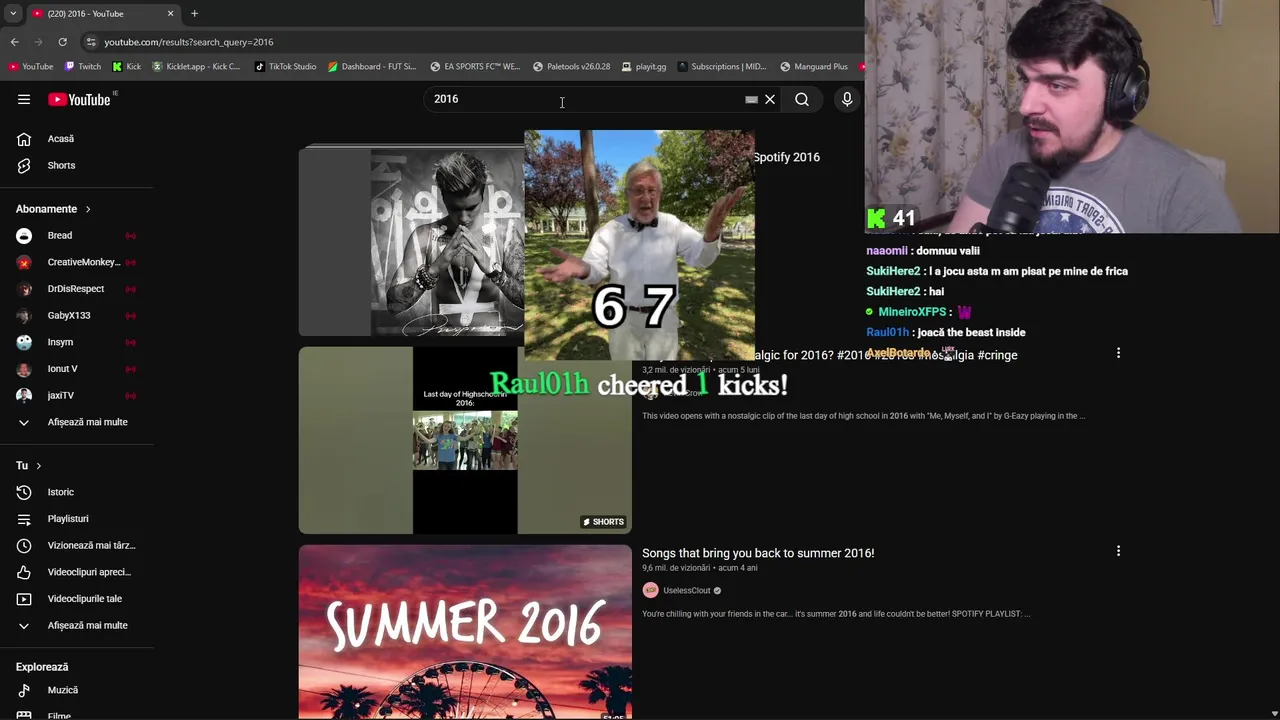Open a new browser tab

(194, 13)
